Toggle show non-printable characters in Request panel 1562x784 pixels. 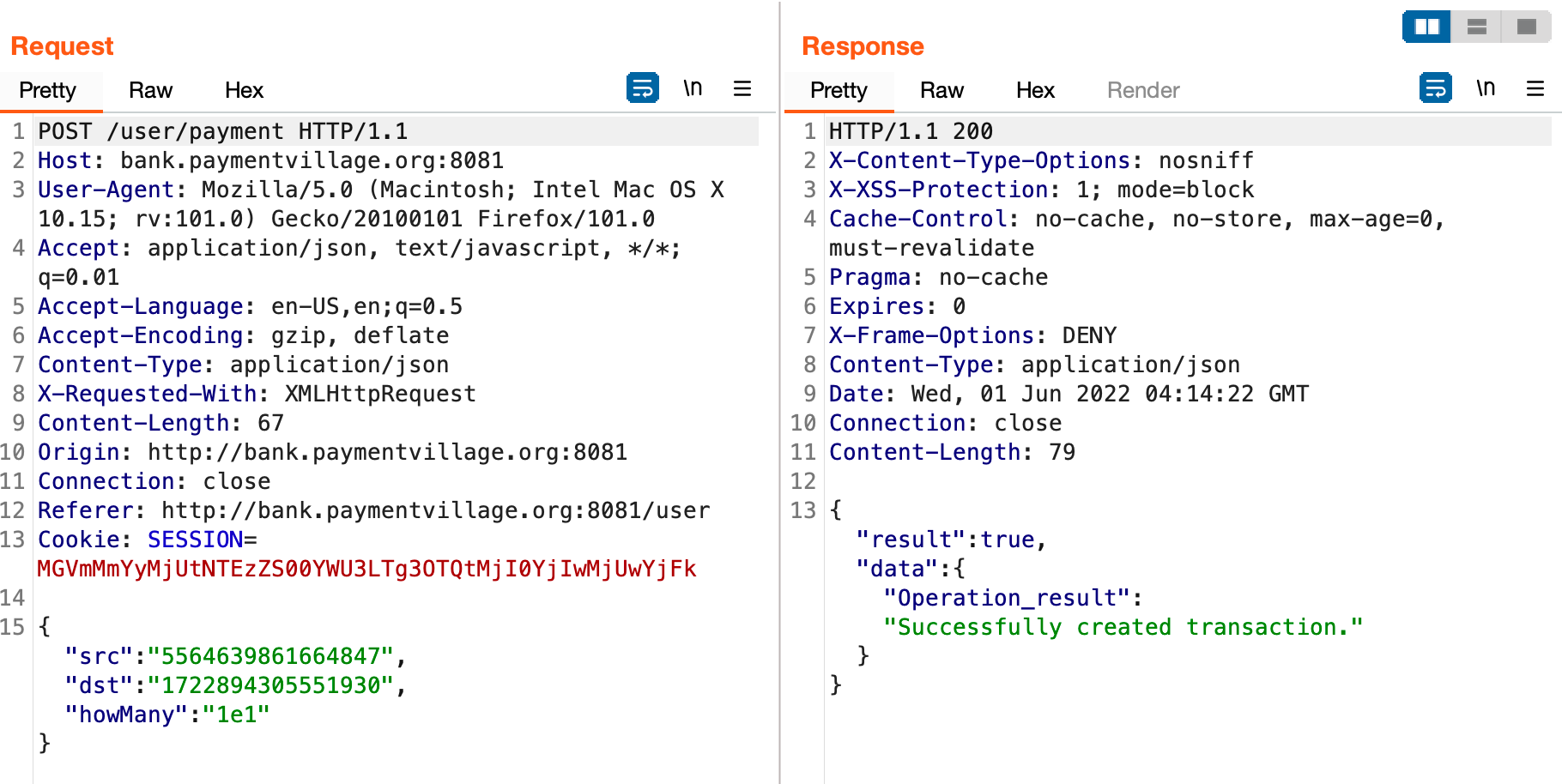(693, 88)
